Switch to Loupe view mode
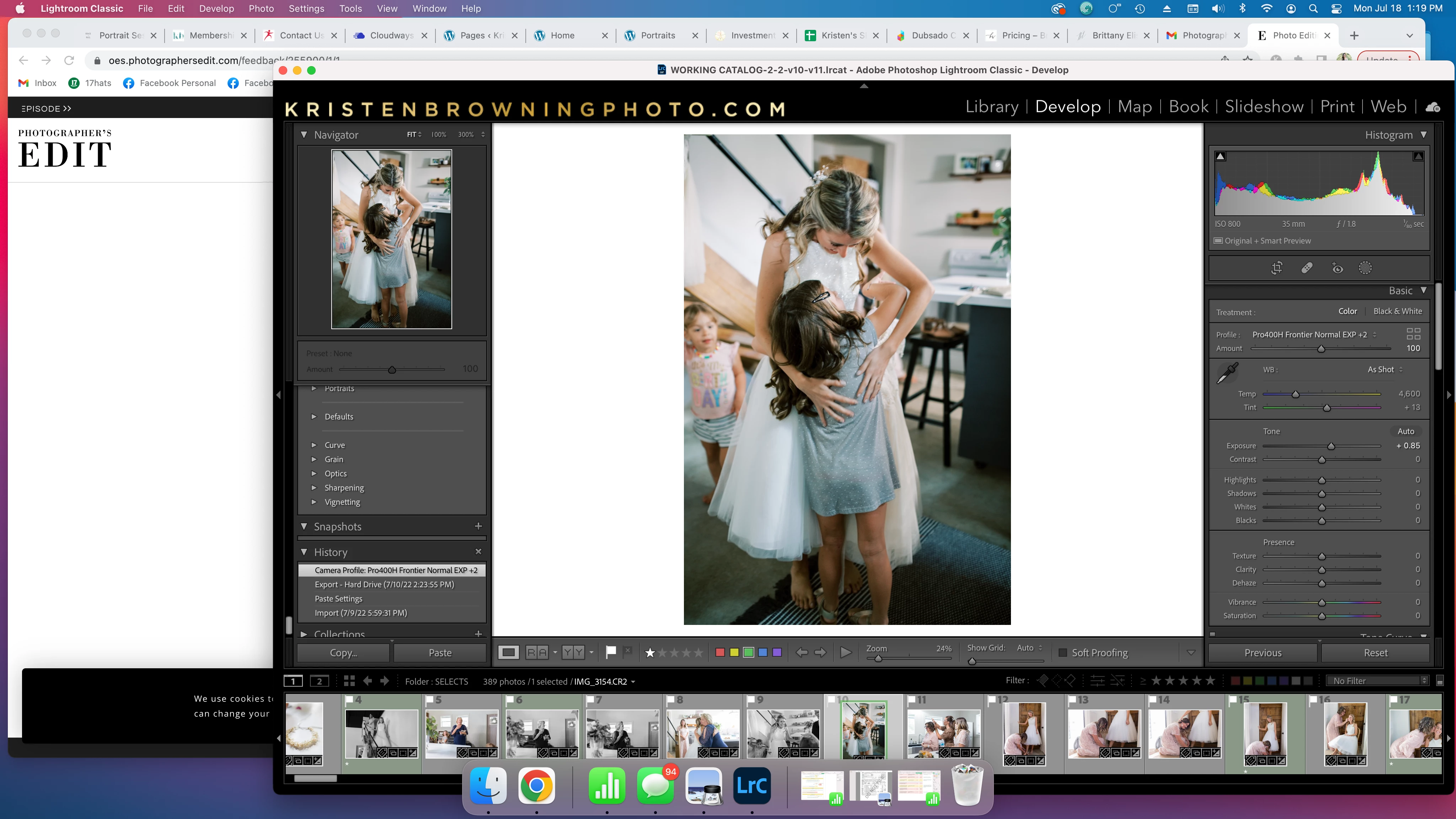 [508, 653]
